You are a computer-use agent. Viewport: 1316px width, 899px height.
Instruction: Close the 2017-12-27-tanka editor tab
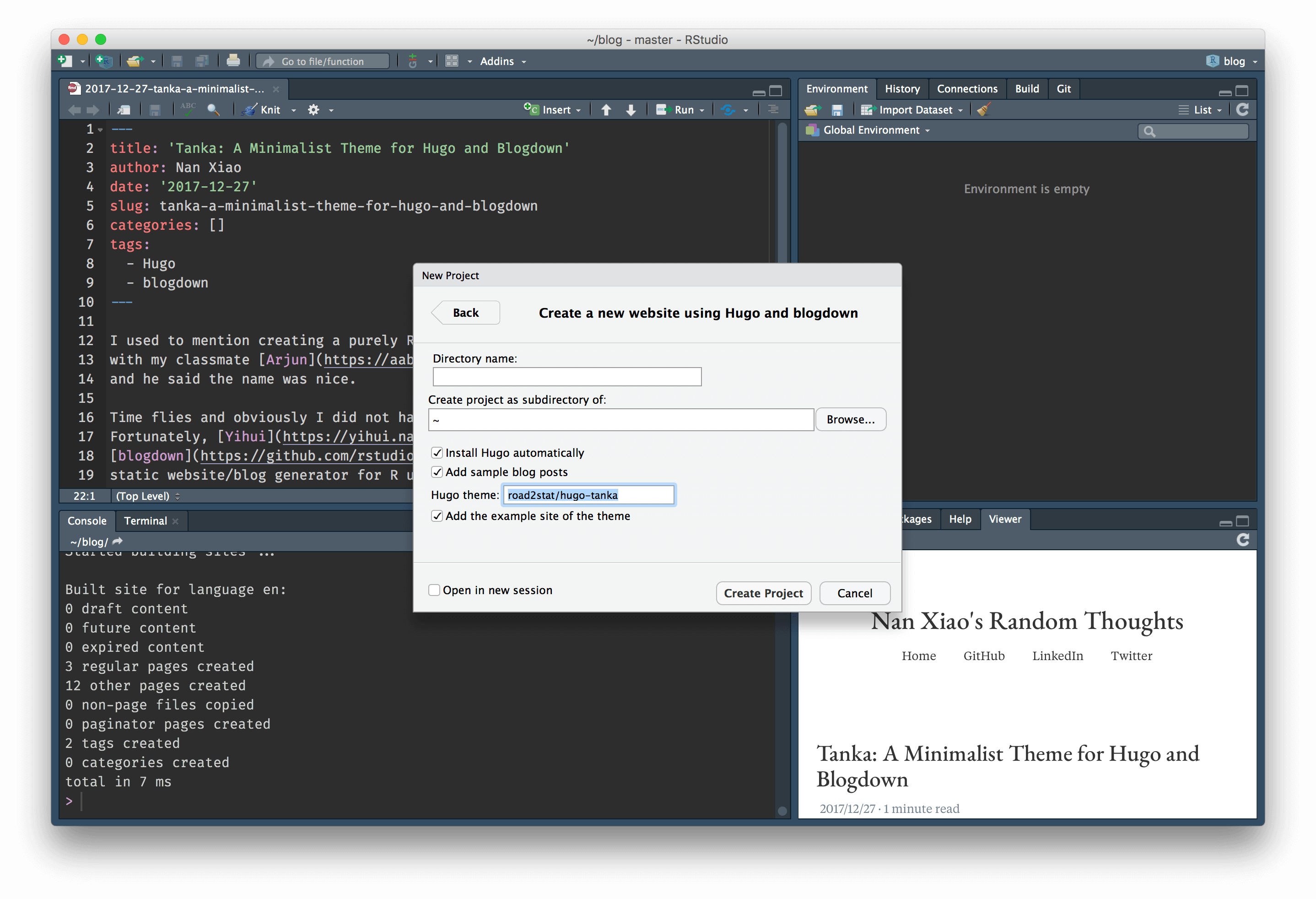pyautogui.click(x=276, y=89)
